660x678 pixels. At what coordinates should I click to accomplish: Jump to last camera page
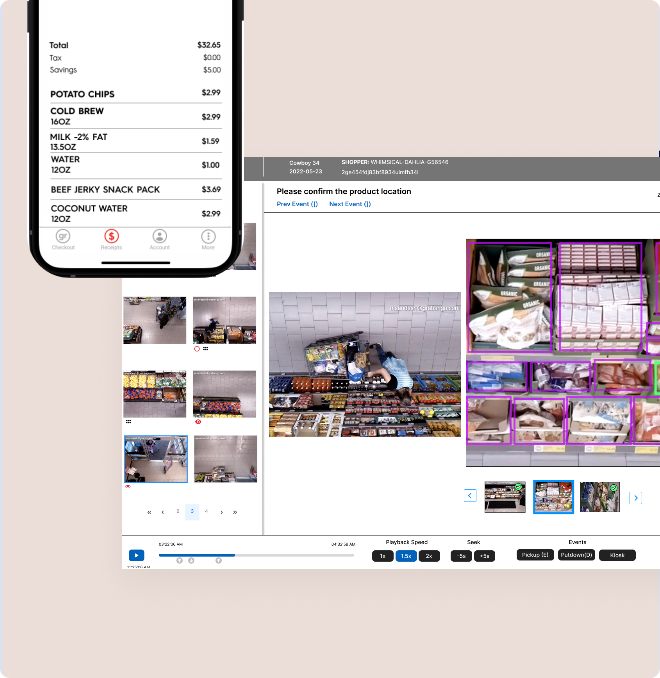[x=235, y=512]
